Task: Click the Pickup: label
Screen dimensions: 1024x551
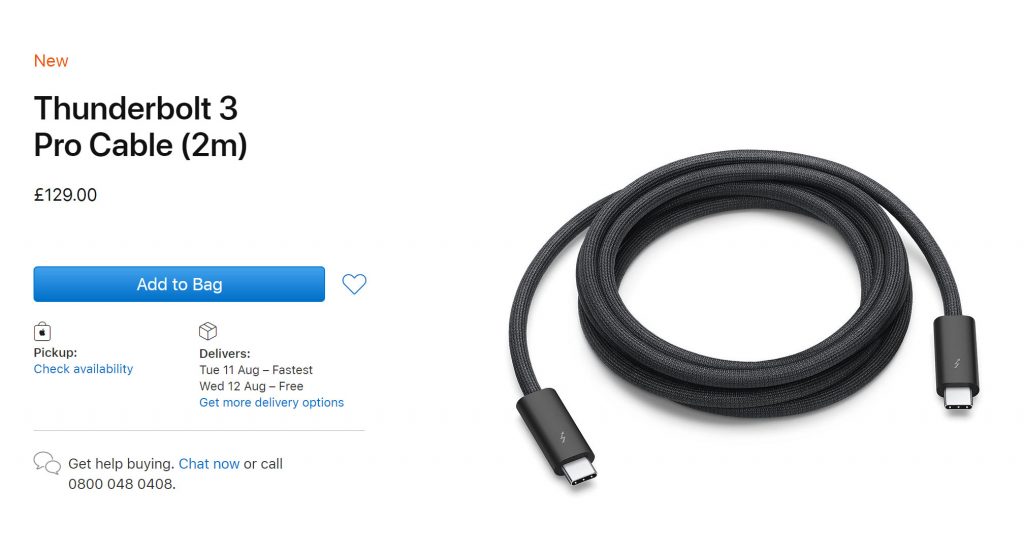Action: click(x=56, y=353)
